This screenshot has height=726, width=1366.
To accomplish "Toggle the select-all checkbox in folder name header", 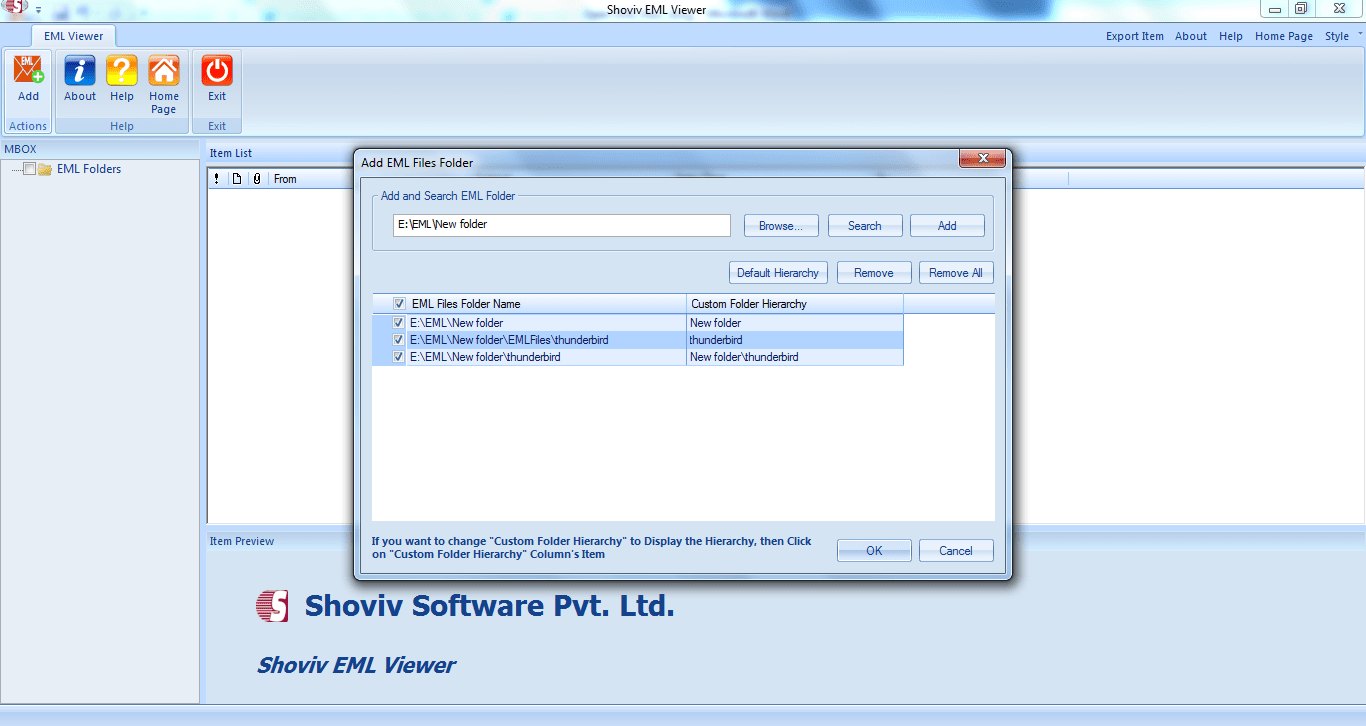I will [x=399, y=304].
